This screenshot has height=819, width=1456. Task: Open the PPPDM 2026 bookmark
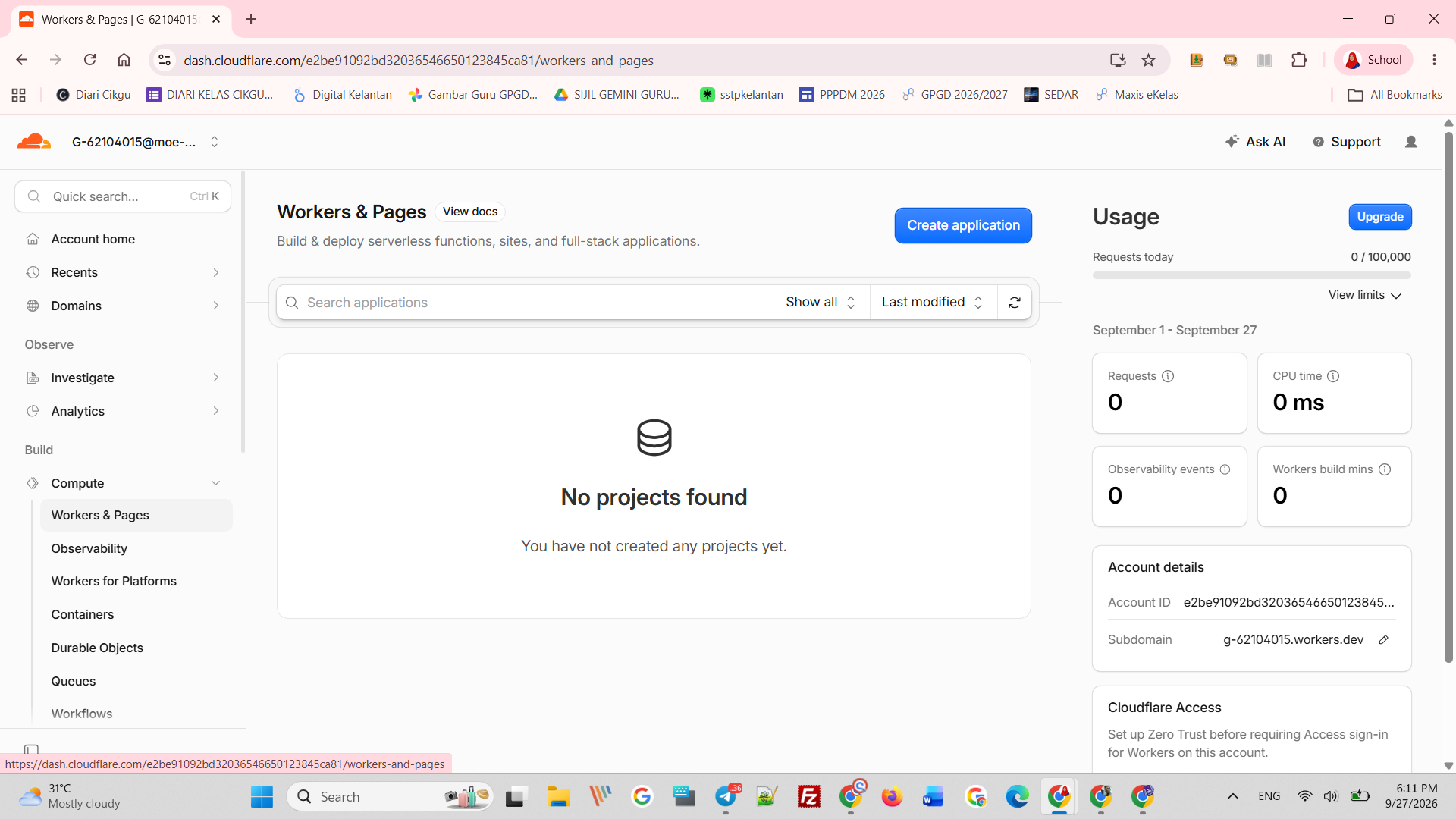coord(842,95)
